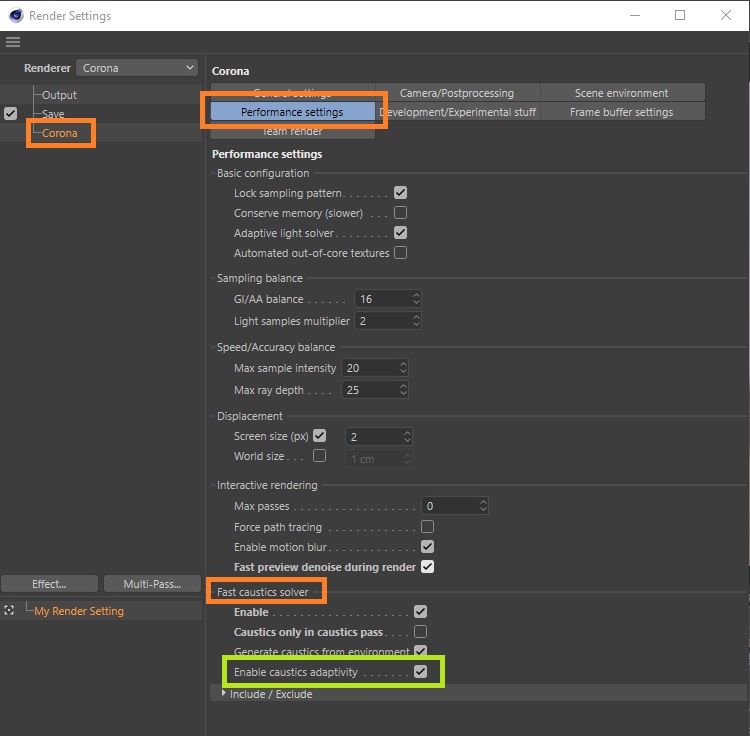The height and width of the screenshot is (736, 750).
Task: Switch to Scene environment tab
Action: click(621, 93)
